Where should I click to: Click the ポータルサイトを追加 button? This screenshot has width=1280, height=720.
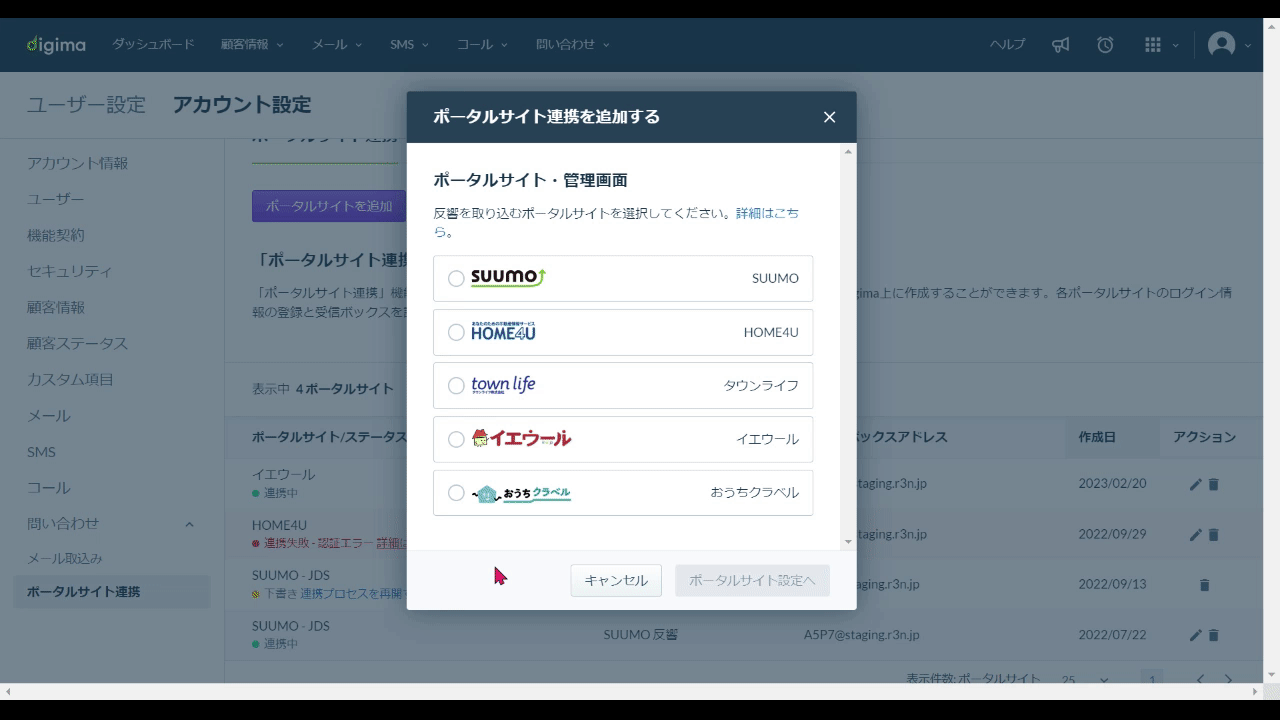click(x=329, y=206)
